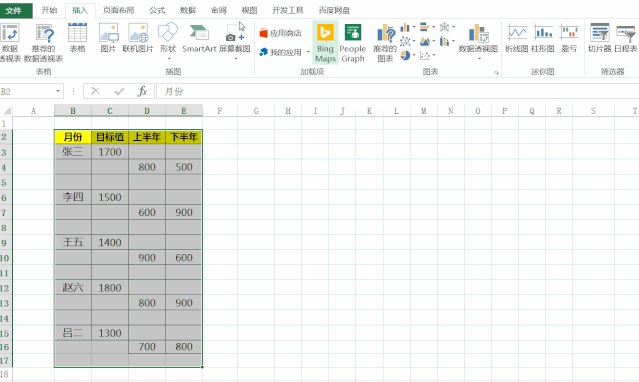Viewport: 639px width, 382px height.
Task: Insert a line chart from the Charts group
Action: pos(405,41)
